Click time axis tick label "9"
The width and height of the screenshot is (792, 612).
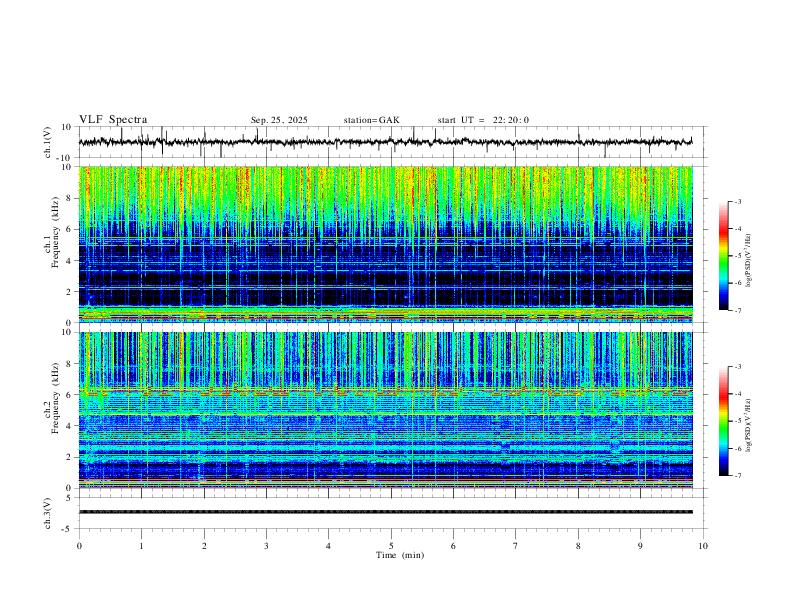point(640,546)
